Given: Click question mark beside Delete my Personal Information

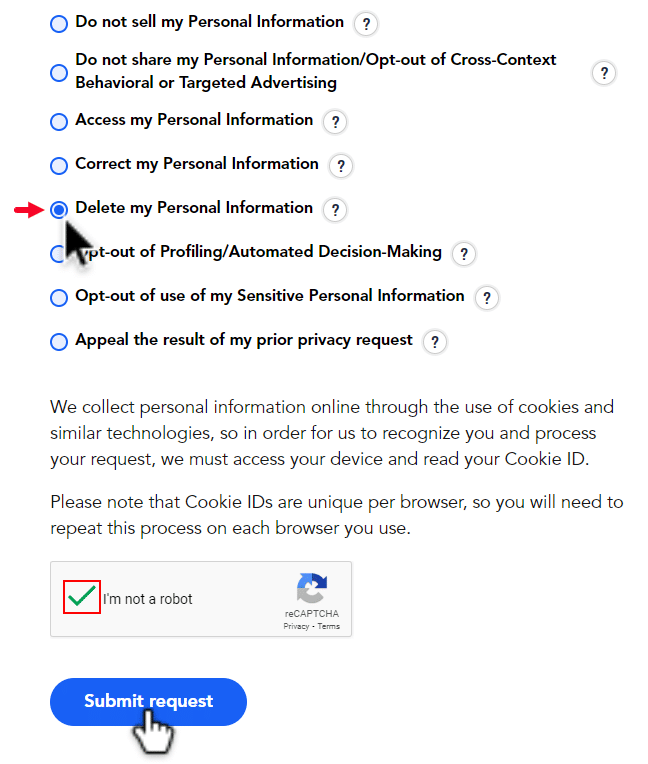Looking at the screenshot, I should 335,210.
